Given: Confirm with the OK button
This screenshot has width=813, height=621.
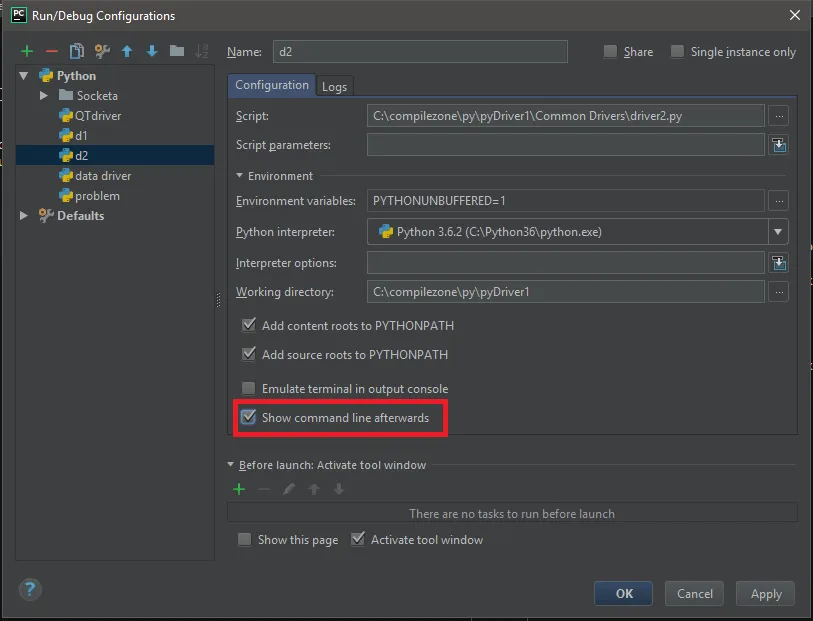Looking at the screenshot, I should [x=623, y=594].
